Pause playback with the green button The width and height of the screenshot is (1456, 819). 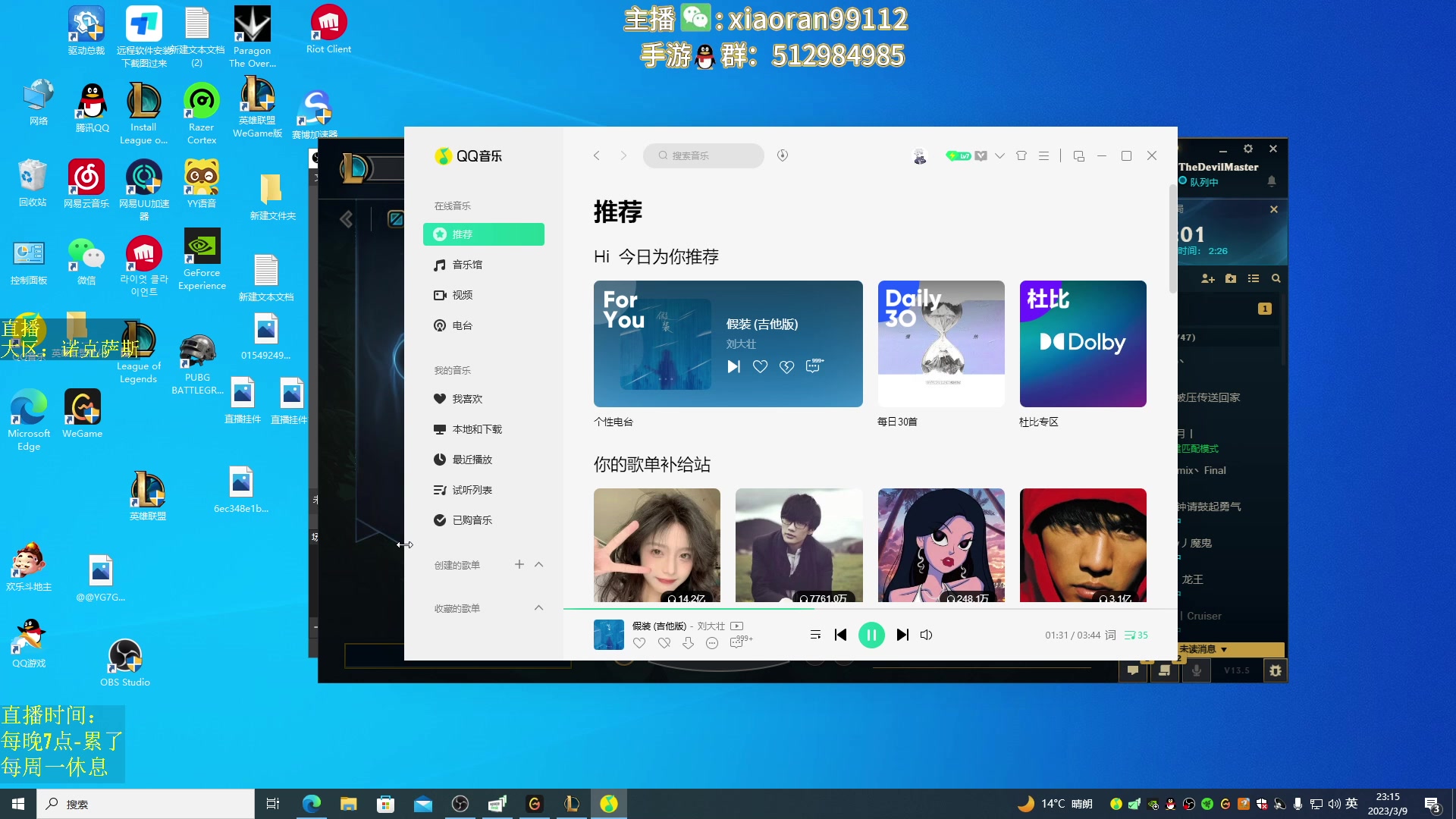[x=871, y=635]
